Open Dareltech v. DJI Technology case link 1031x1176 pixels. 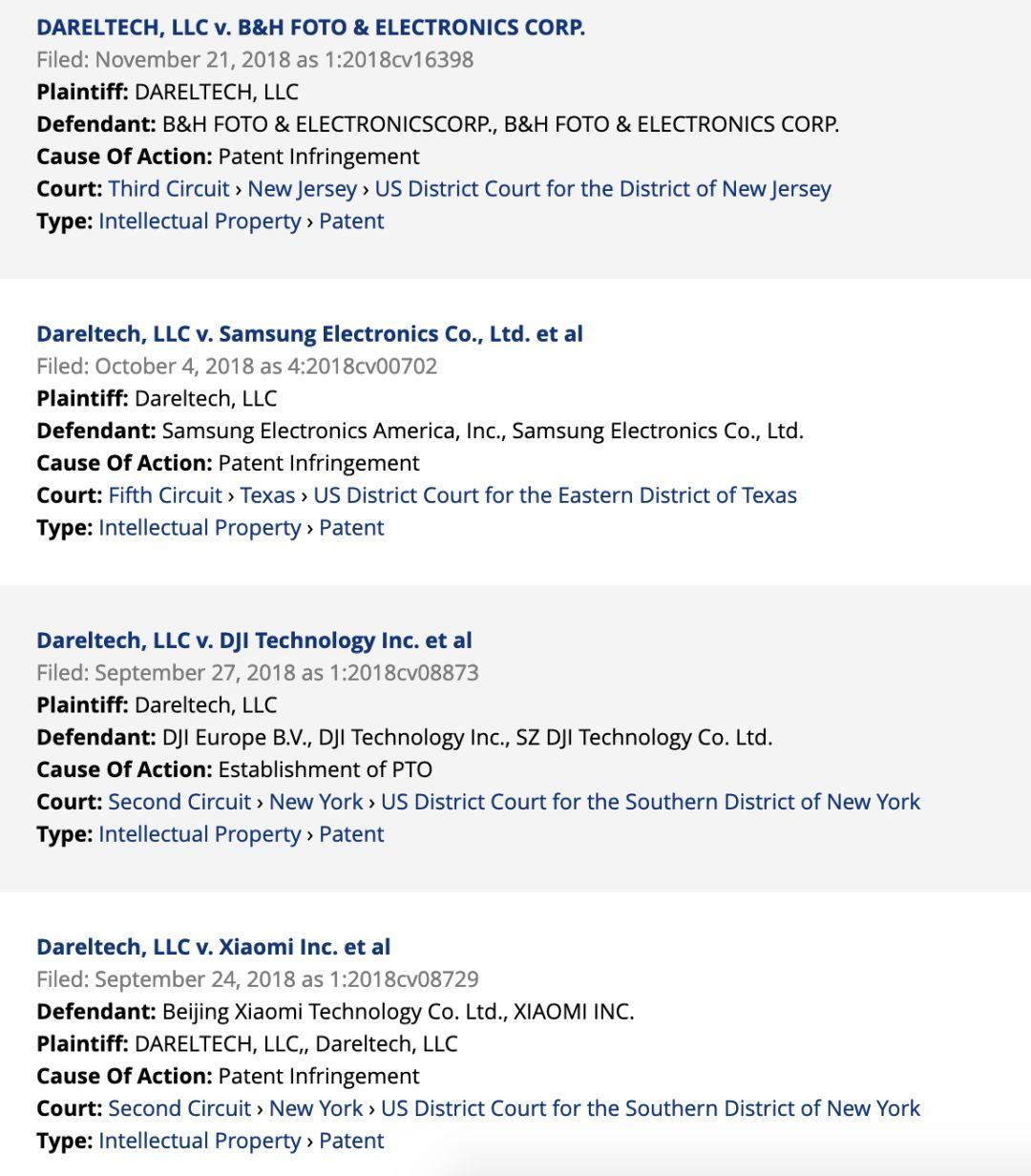[254, 640]
